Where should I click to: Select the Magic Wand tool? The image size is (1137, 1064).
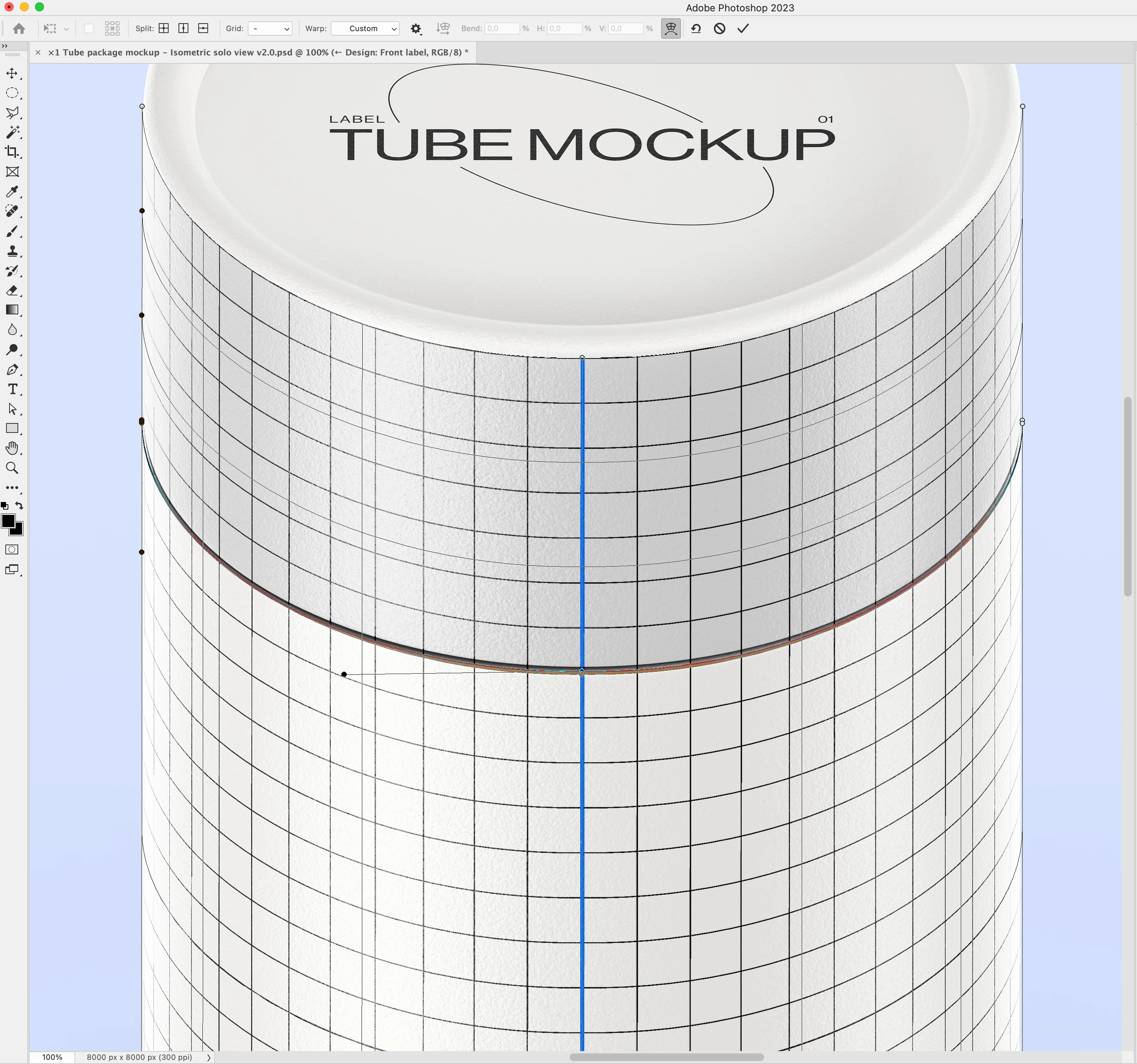coord(12,132)
